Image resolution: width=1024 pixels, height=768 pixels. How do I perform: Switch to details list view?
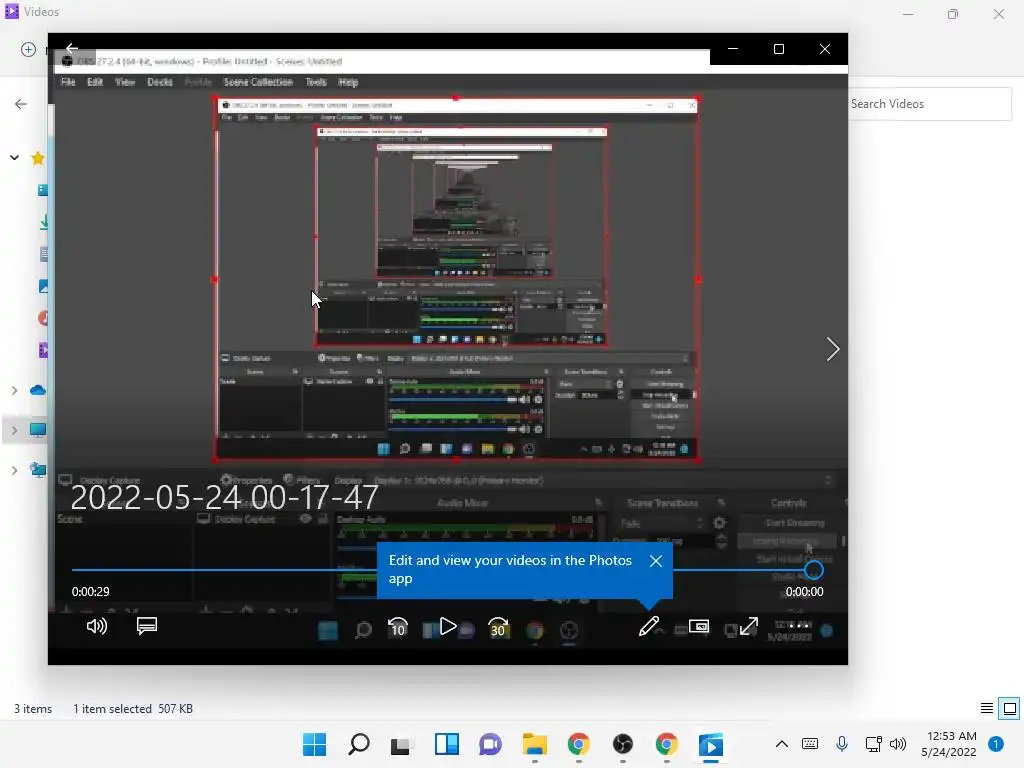tap(987, 709)
